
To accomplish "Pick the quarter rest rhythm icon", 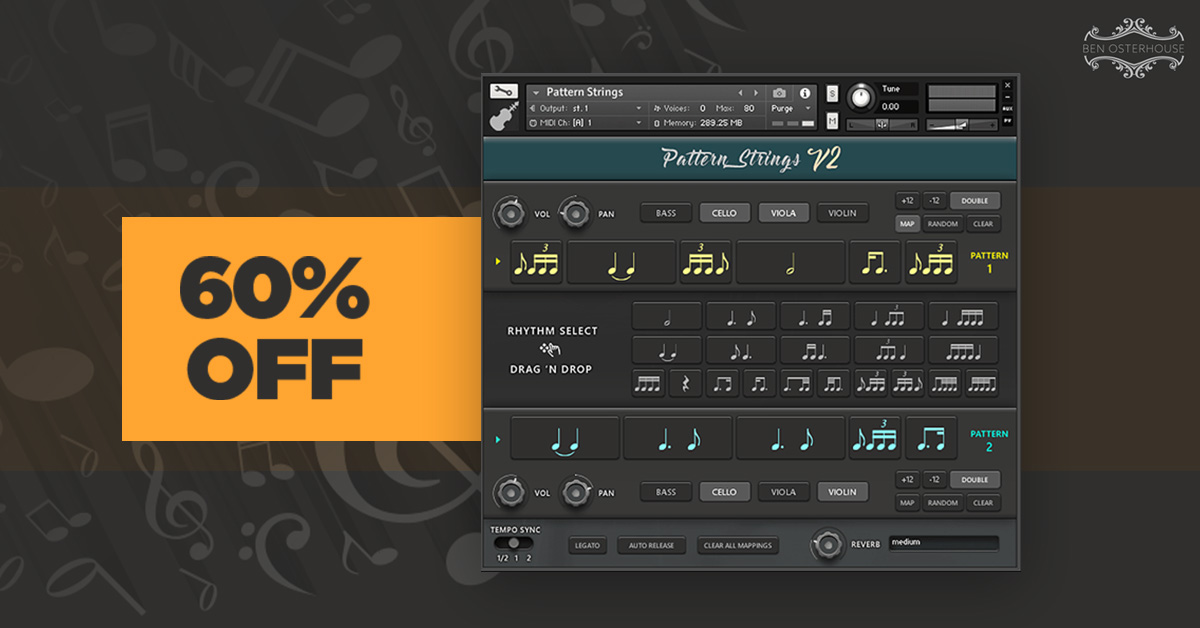I will point(685,383).
